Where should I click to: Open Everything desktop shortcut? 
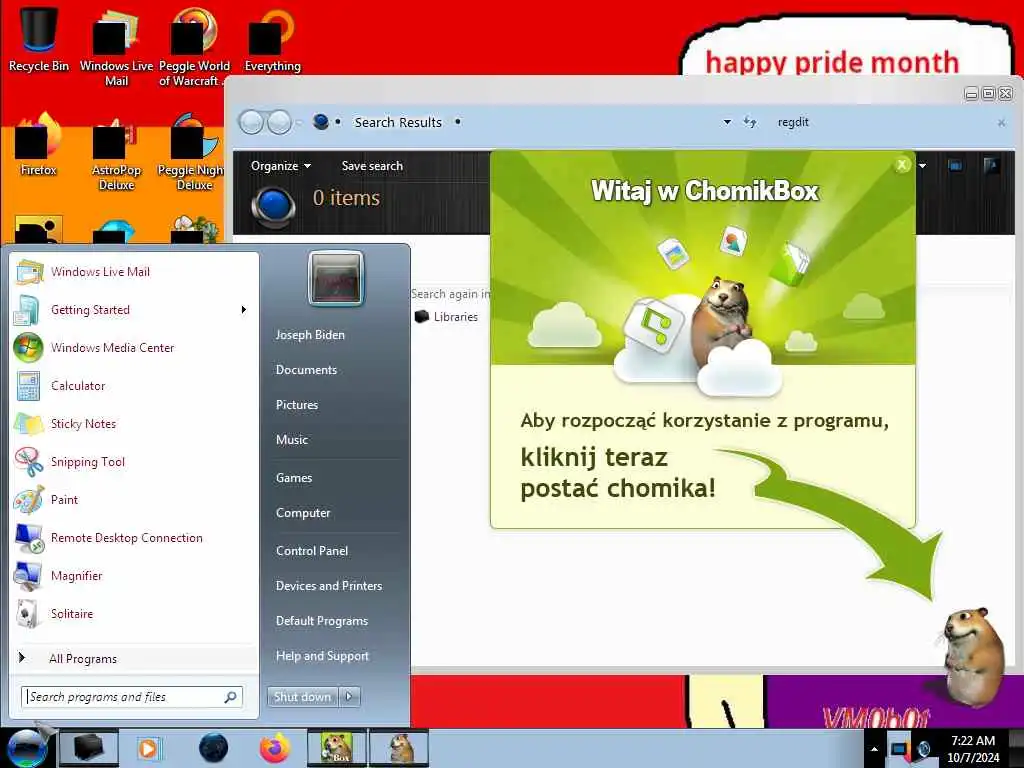point(272,39)
